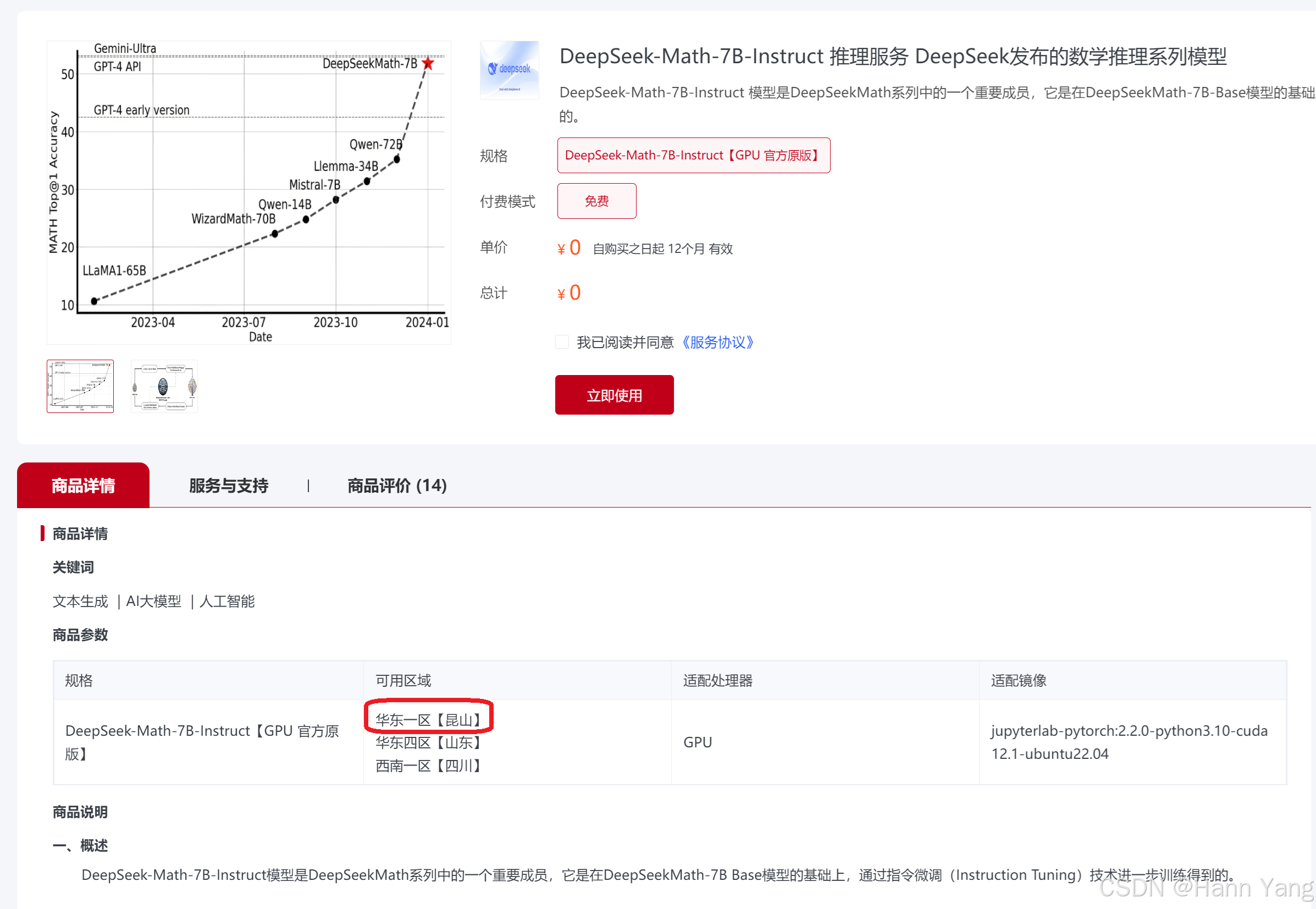Select the DeepSeek-Math-7B-Instruct GPU 官方原版 spec option
The width and height of the screenshot is (1316, 909).
click(x=693, y=156)
